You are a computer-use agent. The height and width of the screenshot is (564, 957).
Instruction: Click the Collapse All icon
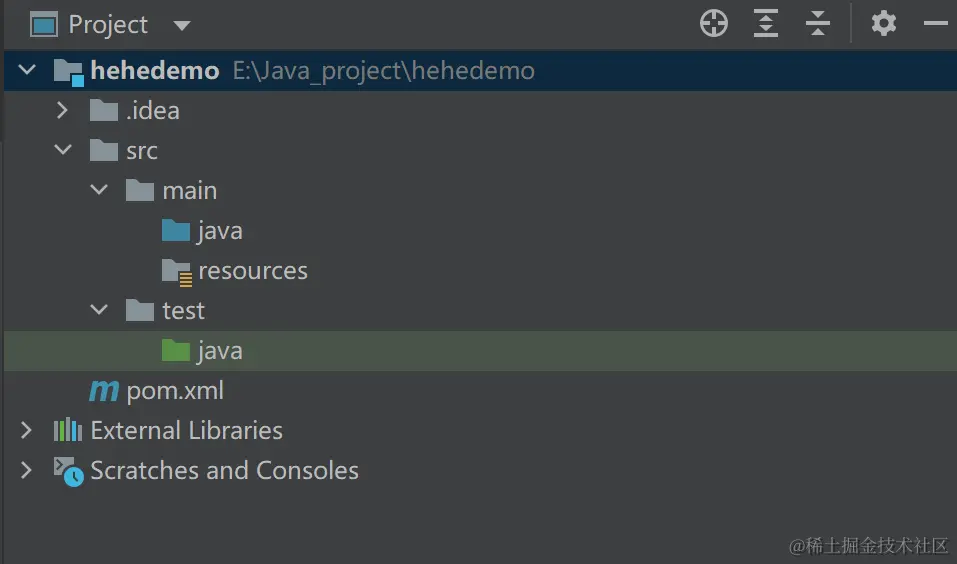[818, 24]
